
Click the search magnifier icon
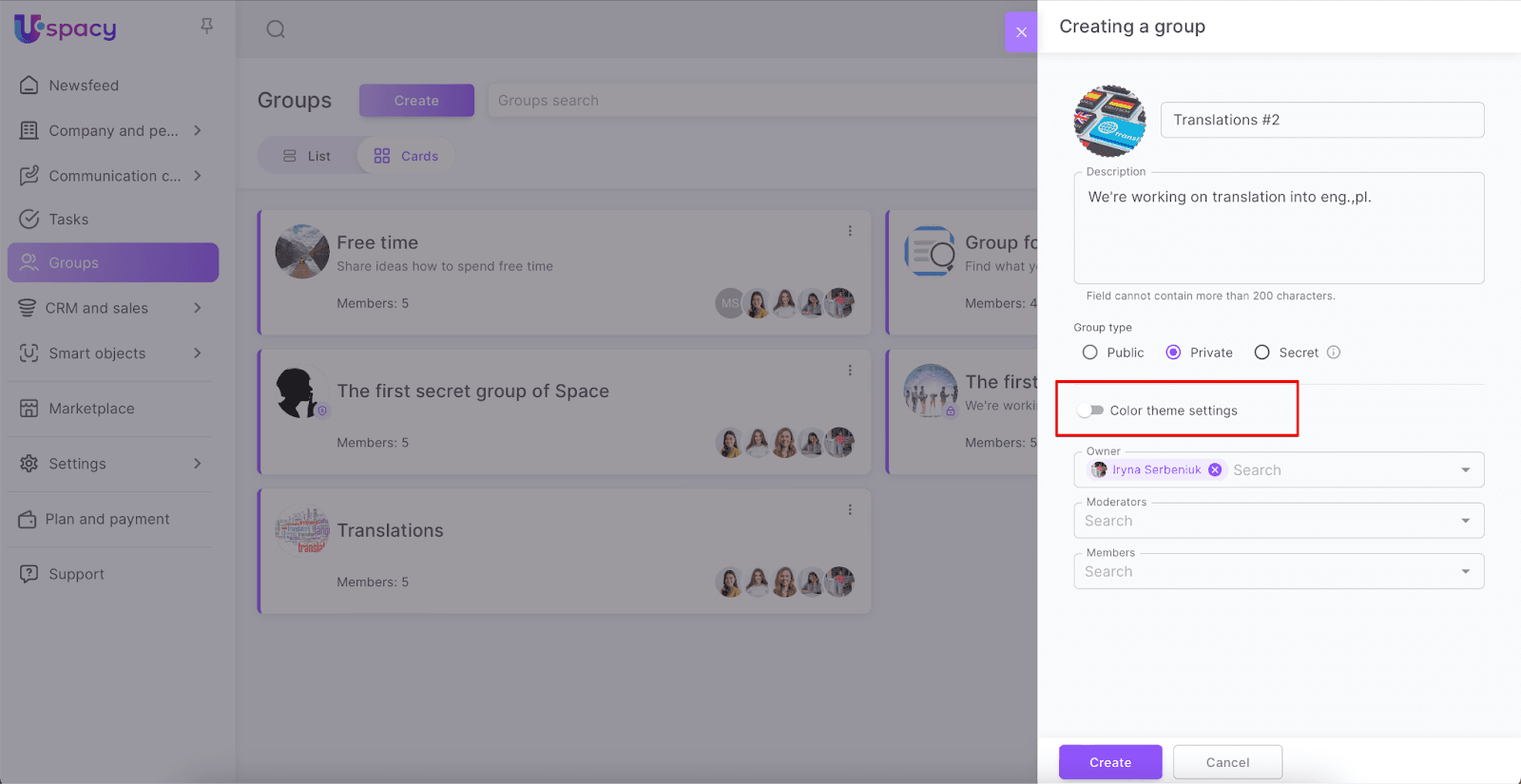276,29
